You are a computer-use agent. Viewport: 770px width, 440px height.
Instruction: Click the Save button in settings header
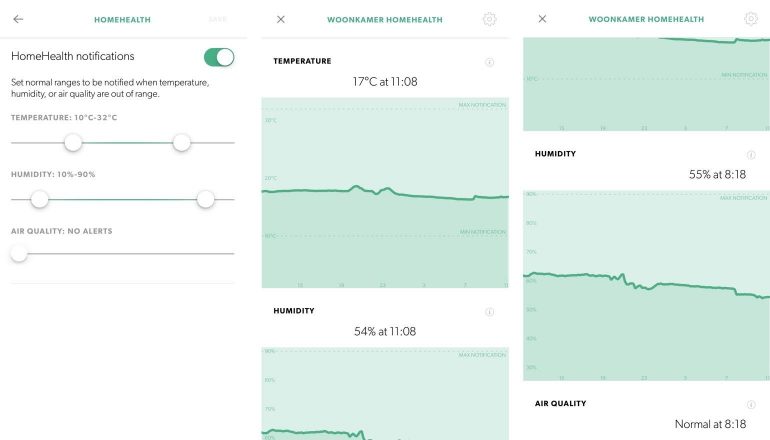click(217, 19)
